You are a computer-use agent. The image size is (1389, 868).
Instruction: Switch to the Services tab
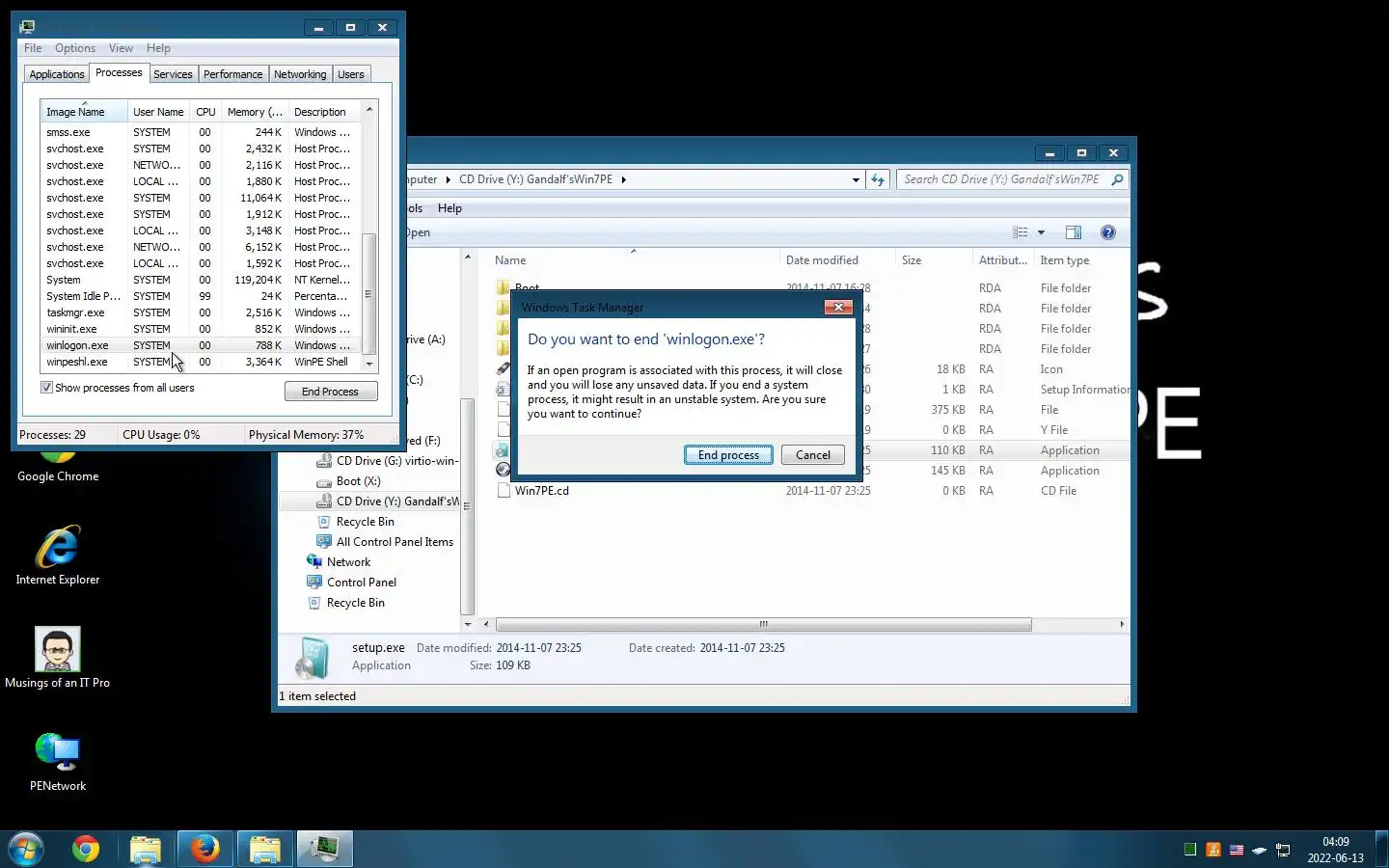point(173,74)
